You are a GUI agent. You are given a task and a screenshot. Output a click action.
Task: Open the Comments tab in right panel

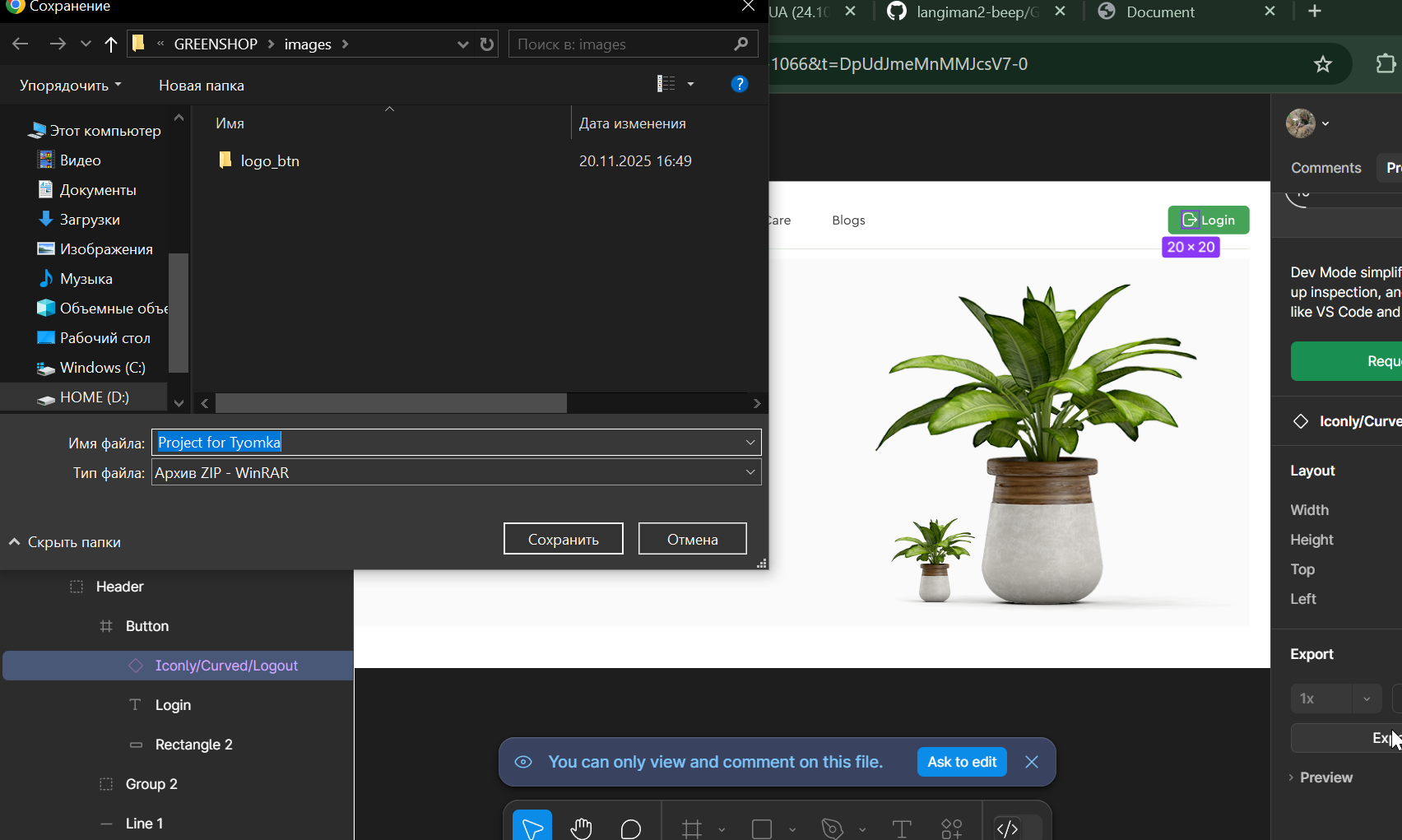pyautogui.click(x=1326, y=168)
